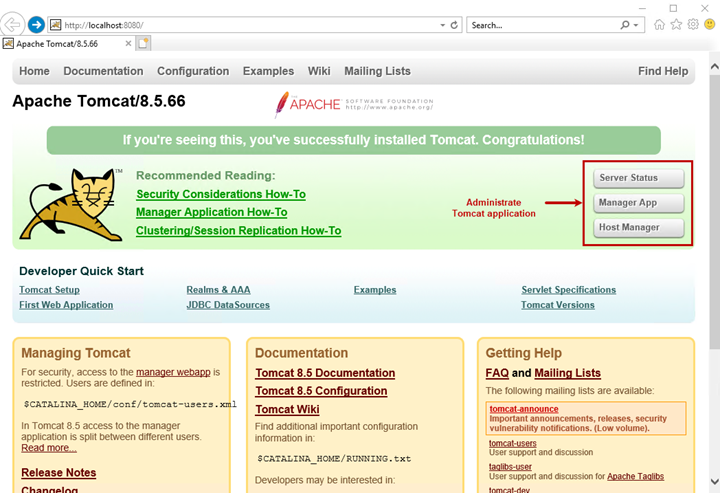Open the Tomcat Versions link

pos(558,305)
